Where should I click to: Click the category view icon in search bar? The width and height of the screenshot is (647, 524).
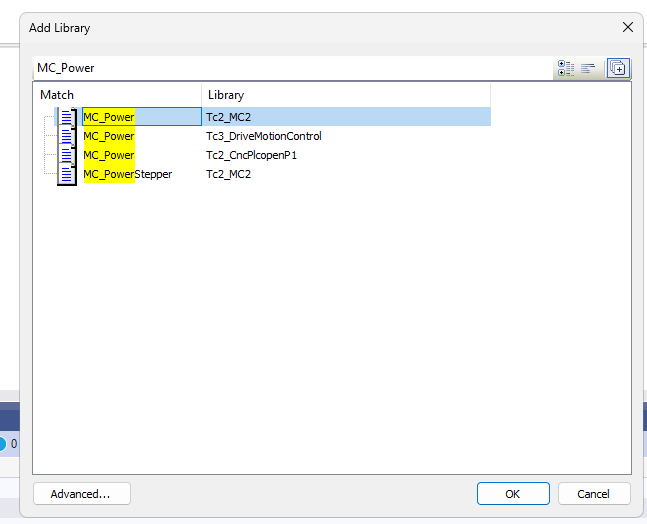[x=566, y=68]
